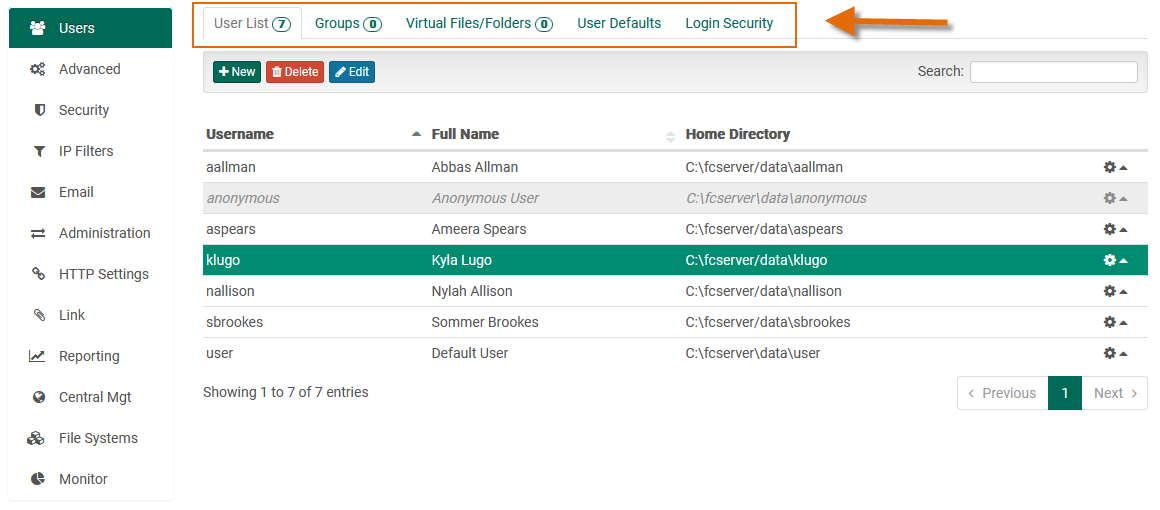Switch to the Groups tab

point(348,23)
